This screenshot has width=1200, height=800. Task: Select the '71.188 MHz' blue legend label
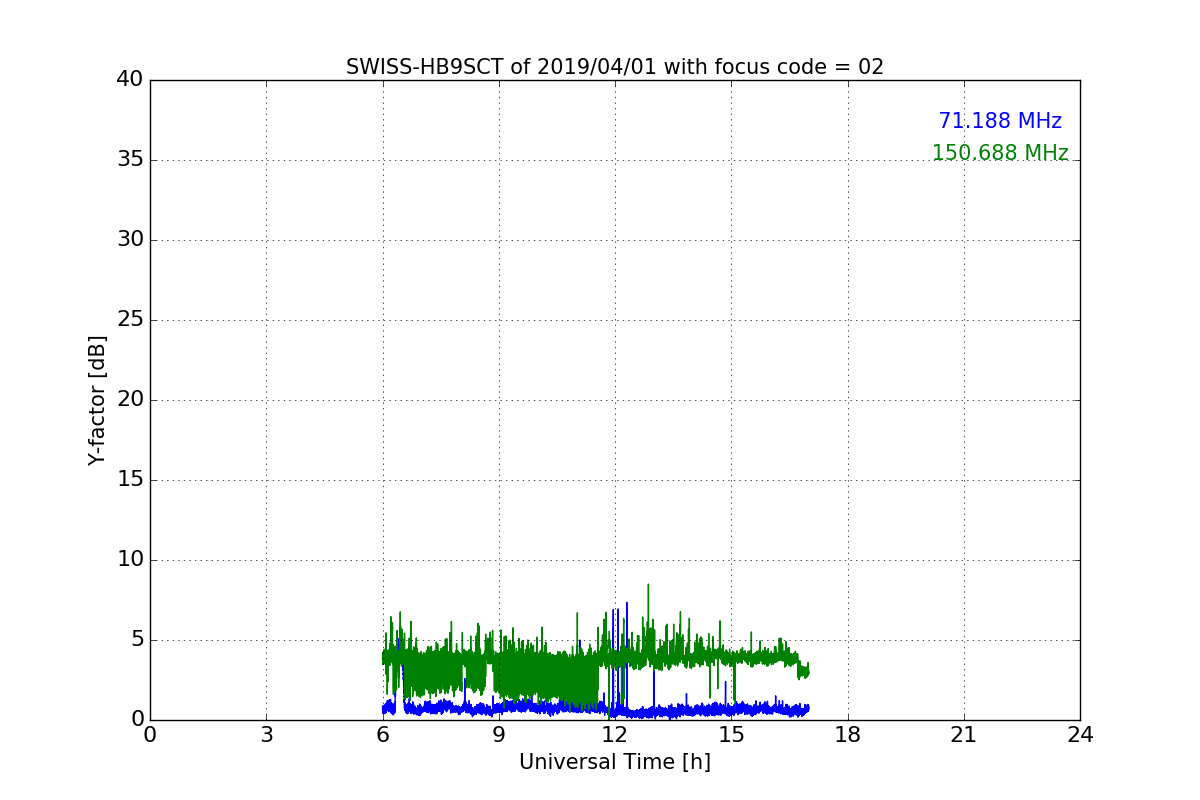pos(1000,121)
